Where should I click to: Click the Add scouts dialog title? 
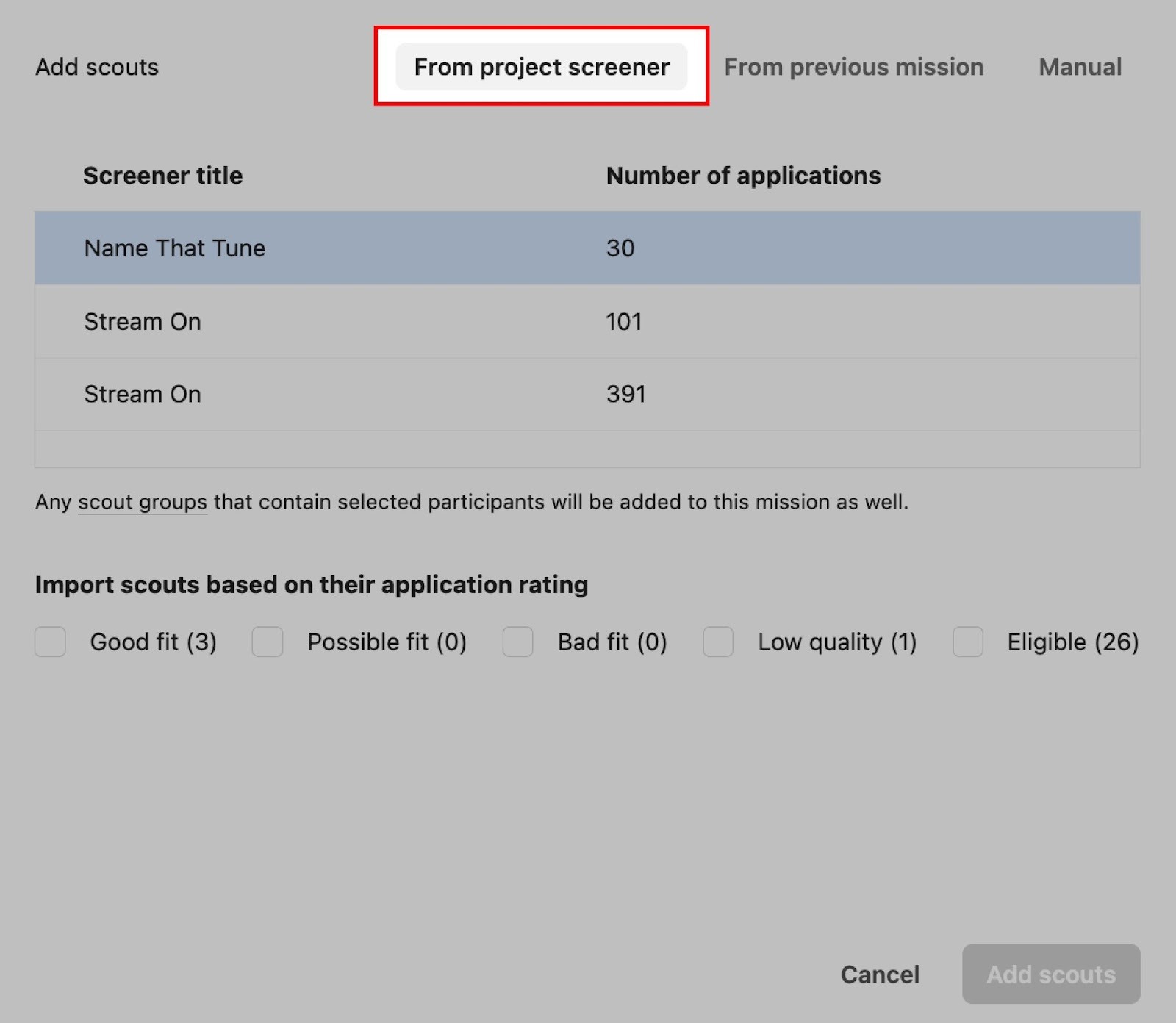click(97, 67)
